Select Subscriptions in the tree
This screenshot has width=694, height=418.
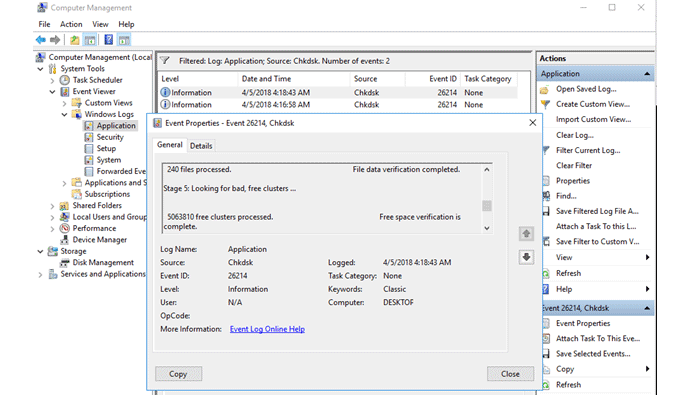tap(107, 194)
